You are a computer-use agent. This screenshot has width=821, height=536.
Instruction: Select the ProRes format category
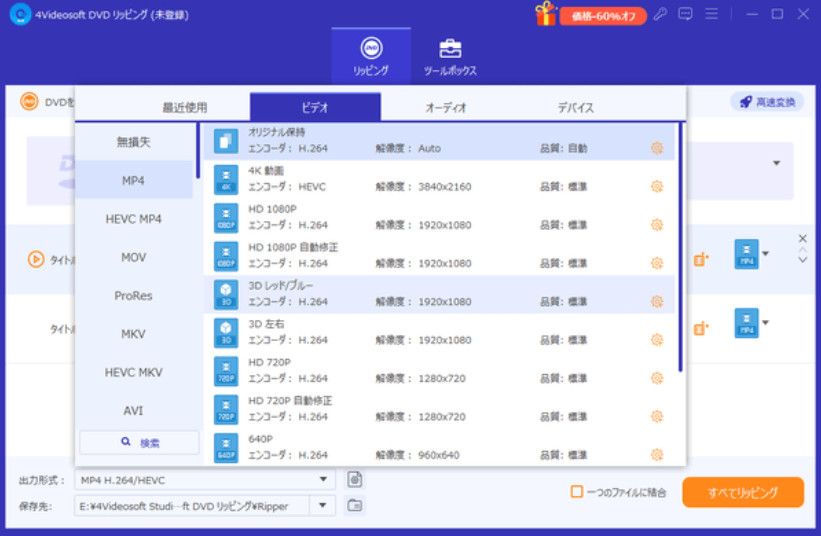[134, 295]
